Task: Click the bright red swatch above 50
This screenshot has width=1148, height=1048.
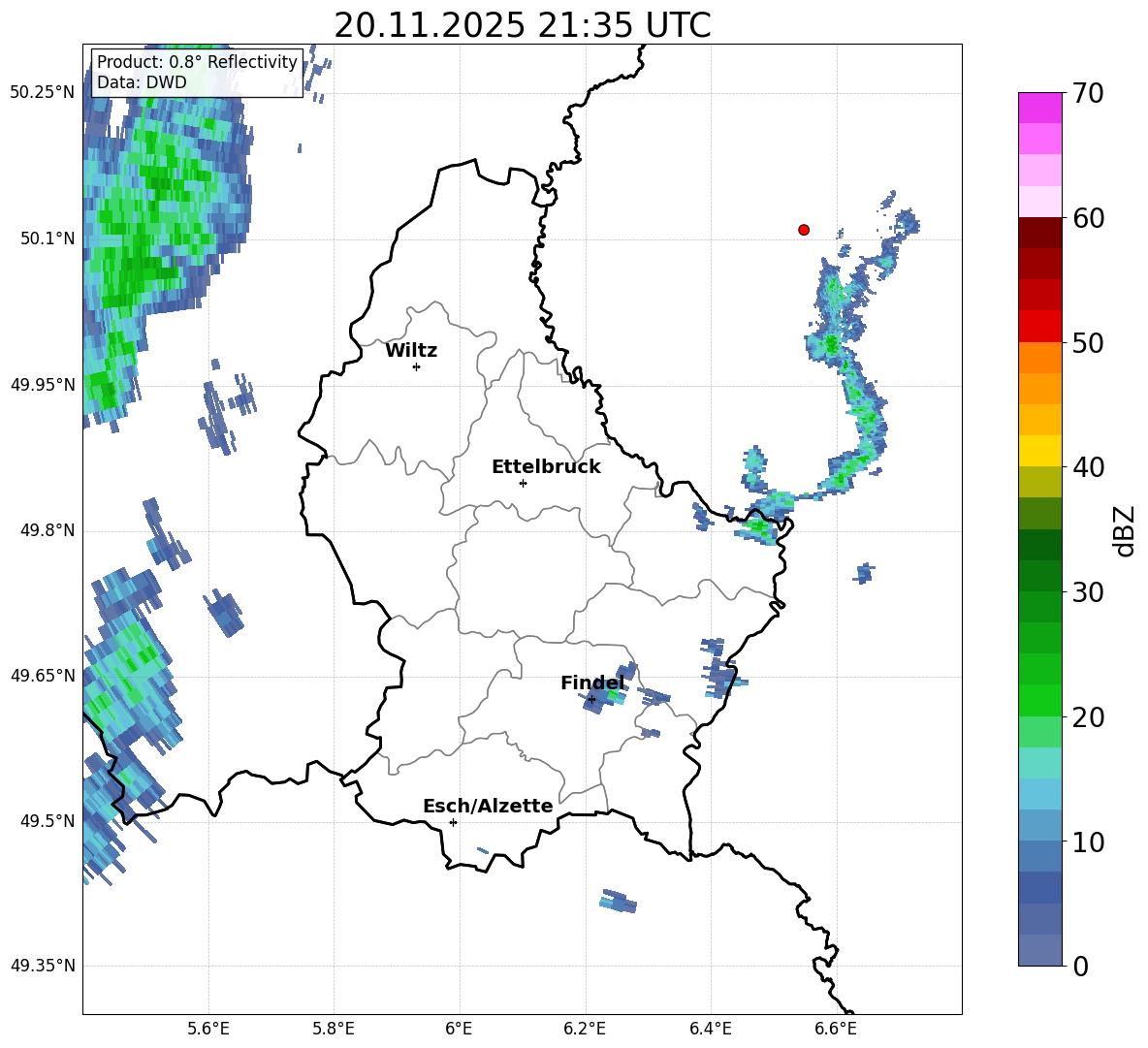Action: (x=1039, y=327)
